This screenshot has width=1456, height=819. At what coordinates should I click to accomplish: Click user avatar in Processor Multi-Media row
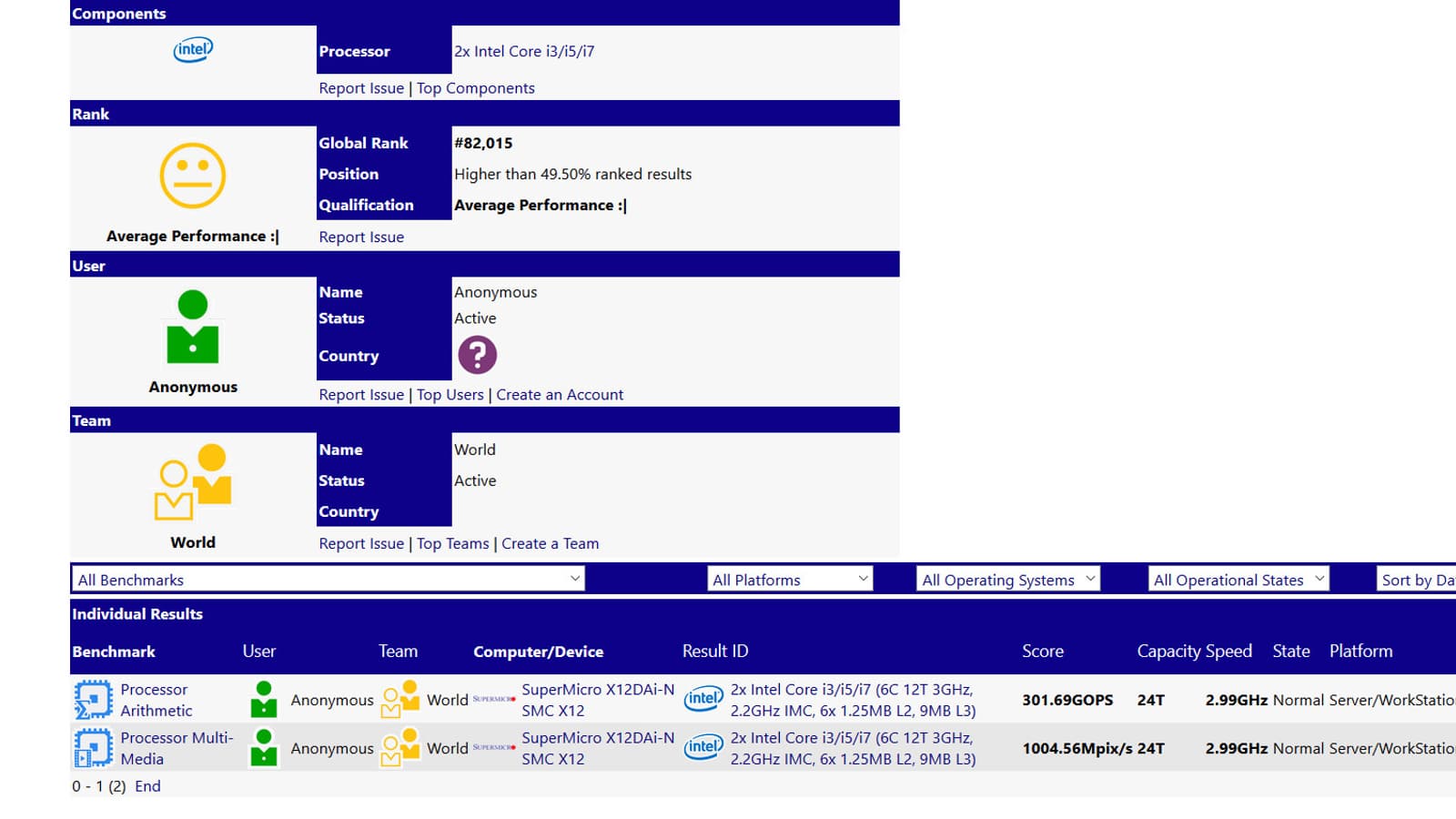[264, 748]
